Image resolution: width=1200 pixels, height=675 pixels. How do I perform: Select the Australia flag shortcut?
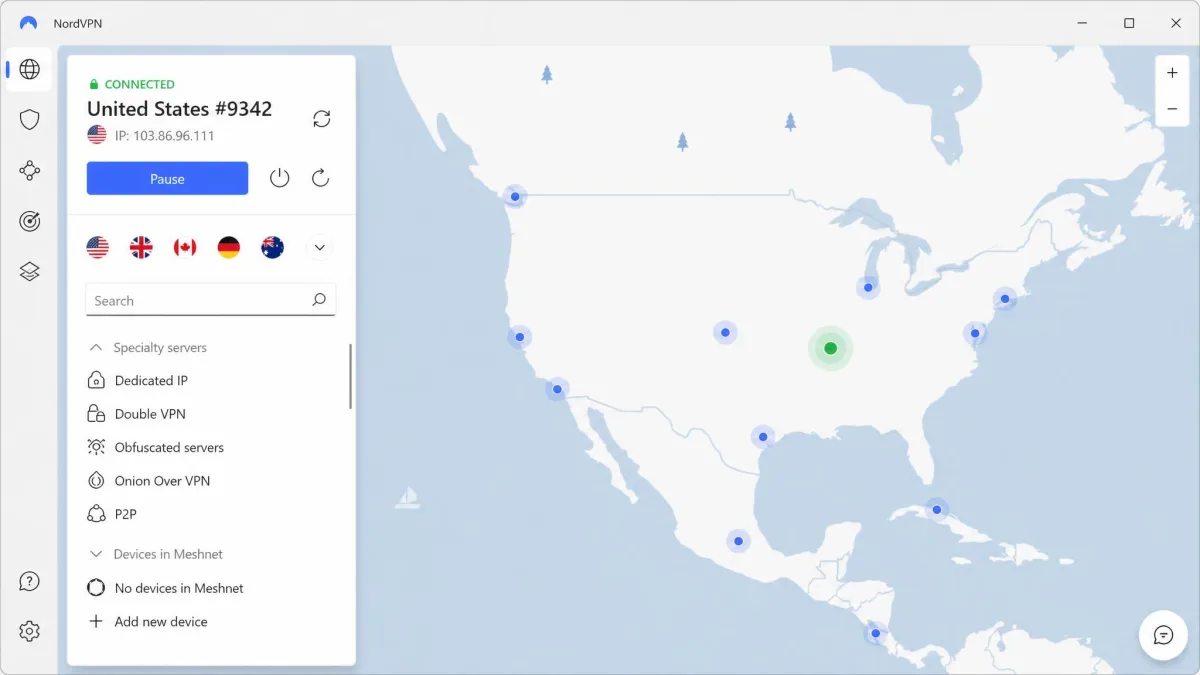point(272,247)
